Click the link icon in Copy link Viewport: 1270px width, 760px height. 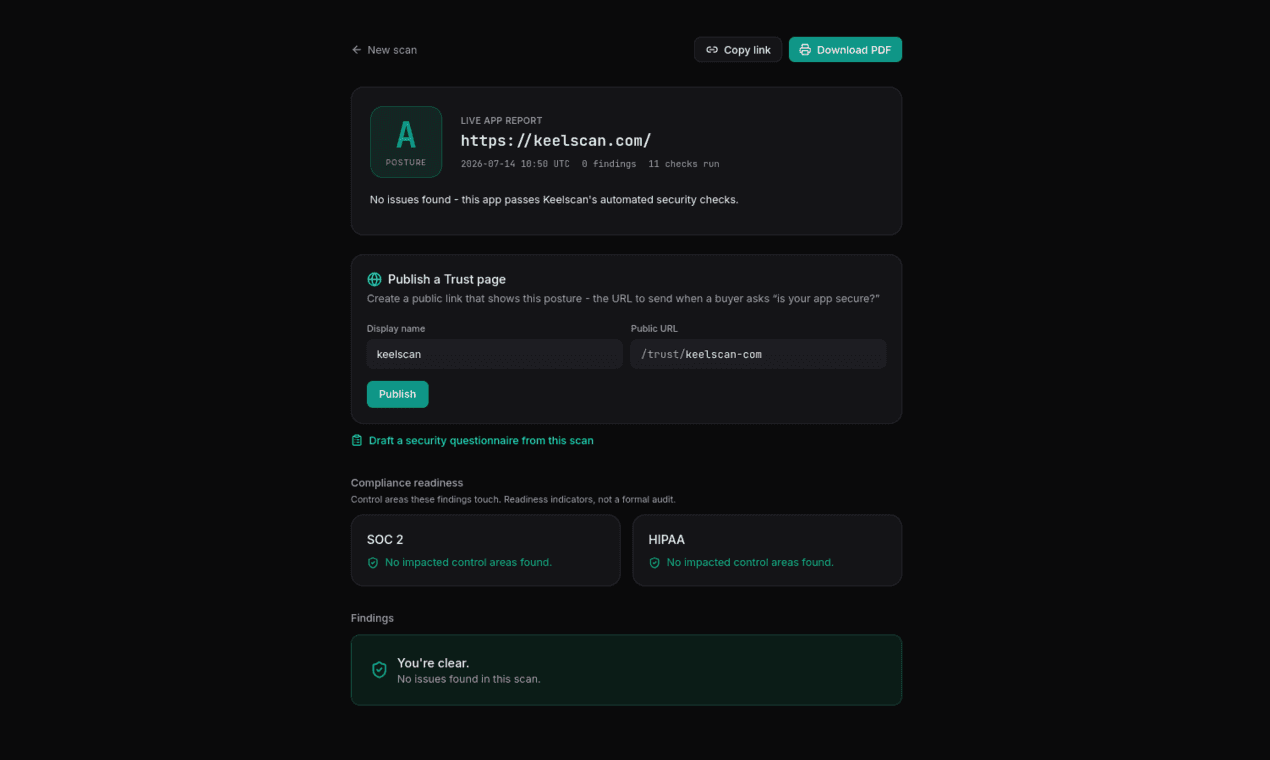point(712,50)
